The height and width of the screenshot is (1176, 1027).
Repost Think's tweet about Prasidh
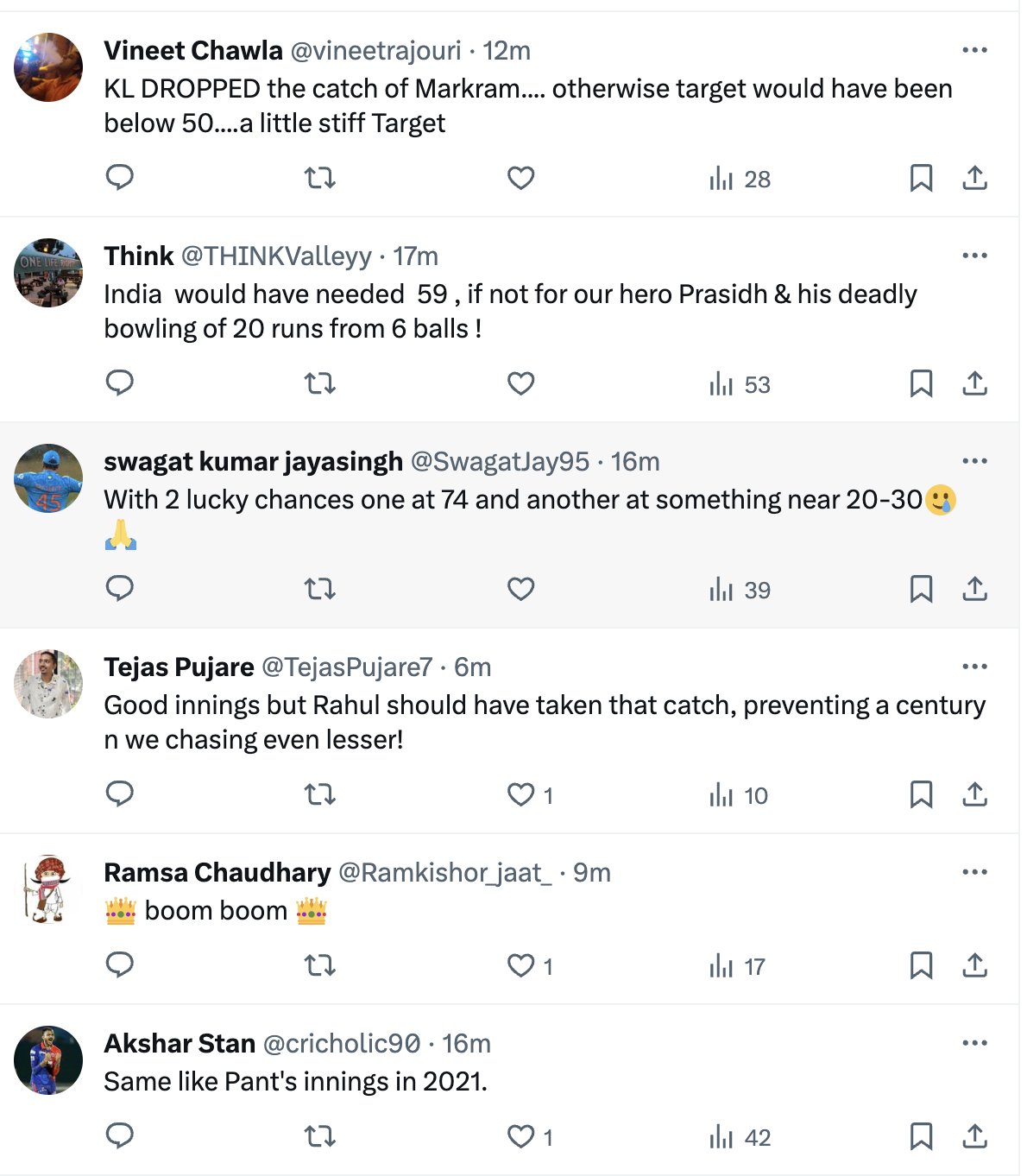[x=320, y=383]
